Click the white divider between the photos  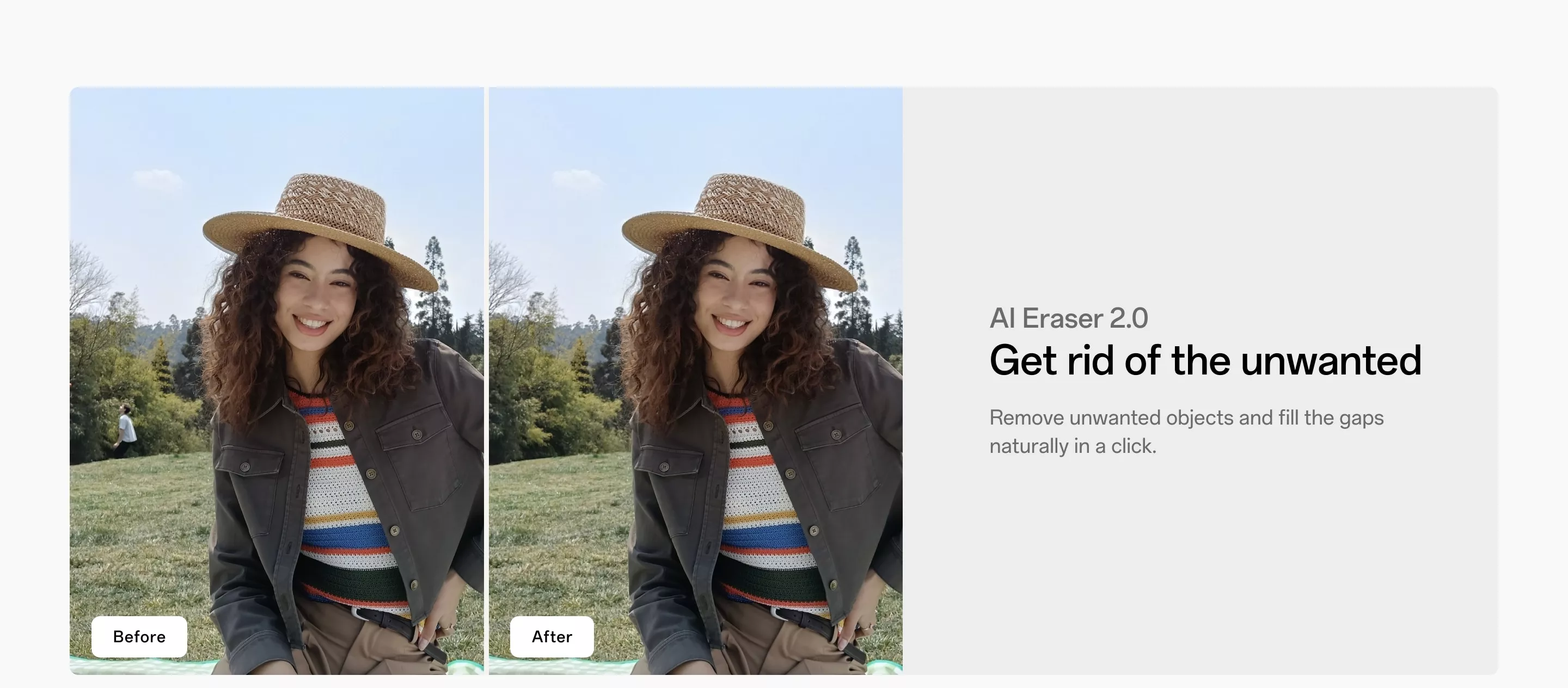pos(486,380)
